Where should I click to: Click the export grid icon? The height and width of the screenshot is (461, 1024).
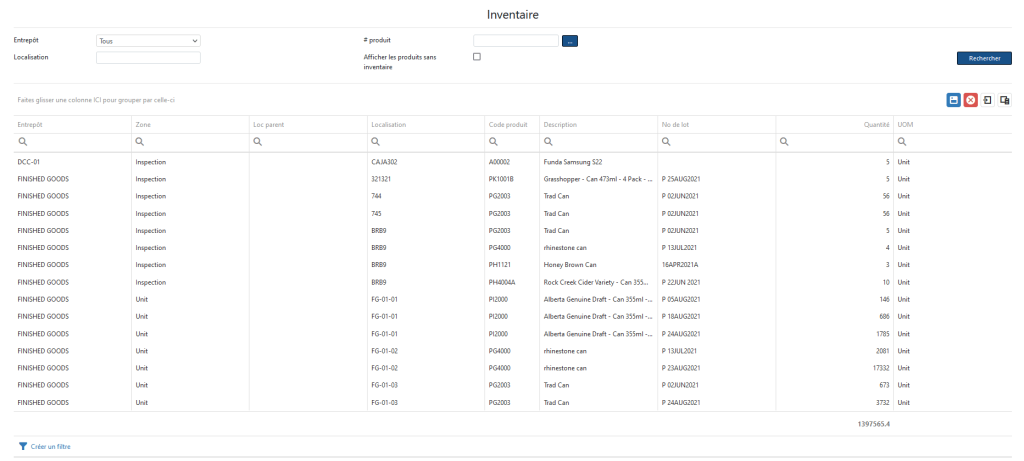click(x=987, y=100)
